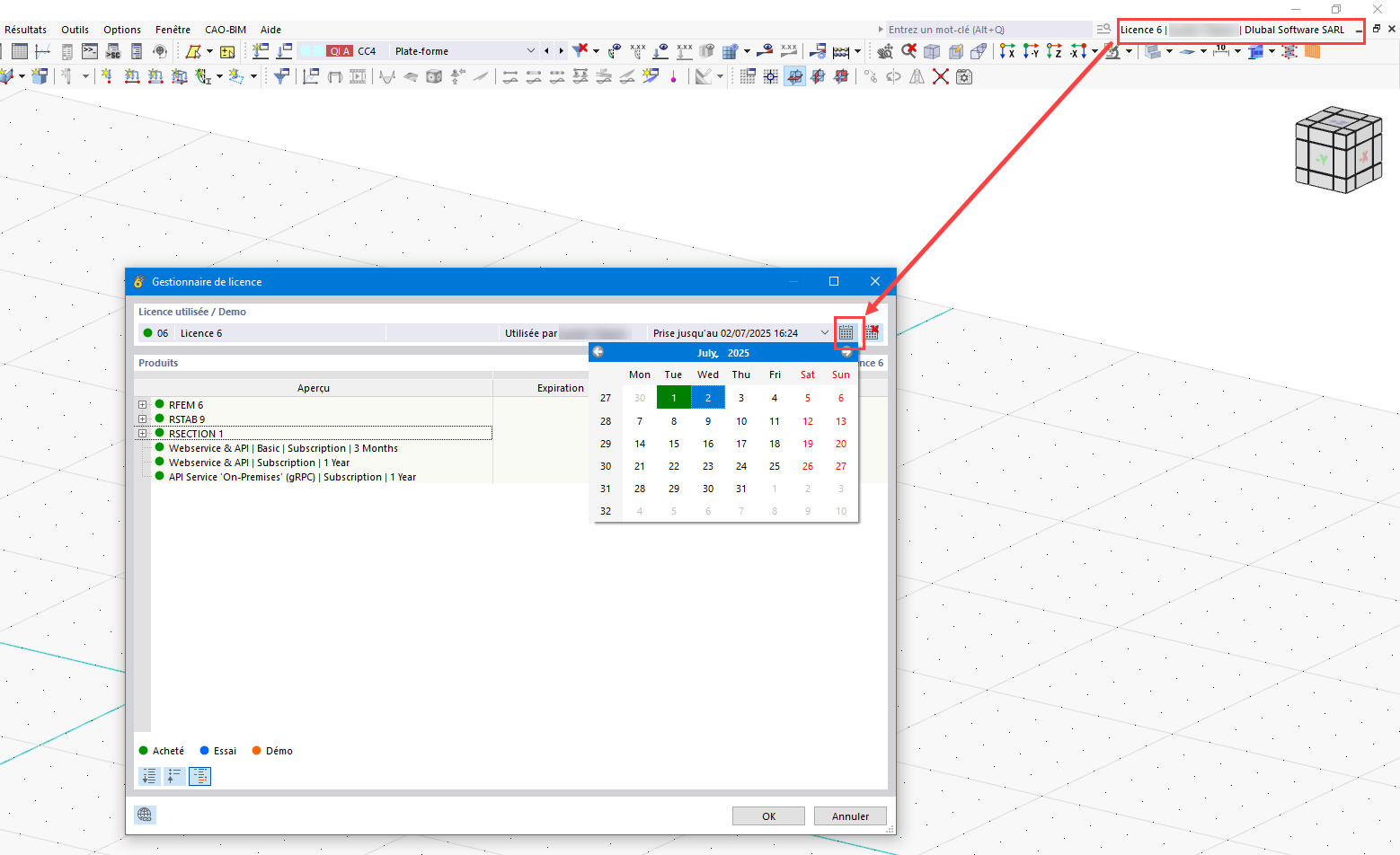Viewport: 1400px width, 855px height.
Task: Open the filter dropdown arrow in toolbar
Action: point(596,51)
